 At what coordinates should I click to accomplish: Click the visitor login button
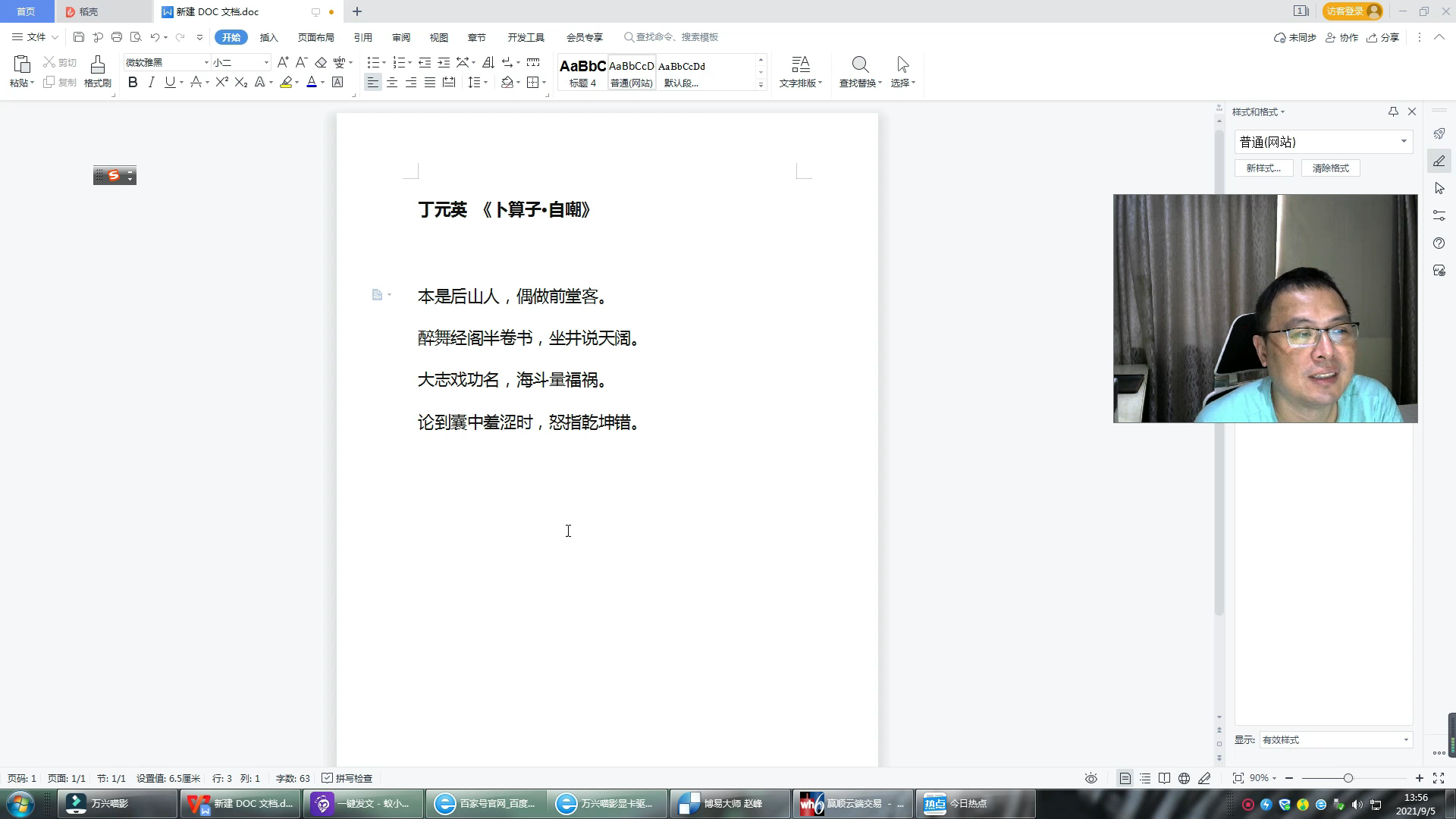point(1354,11)
